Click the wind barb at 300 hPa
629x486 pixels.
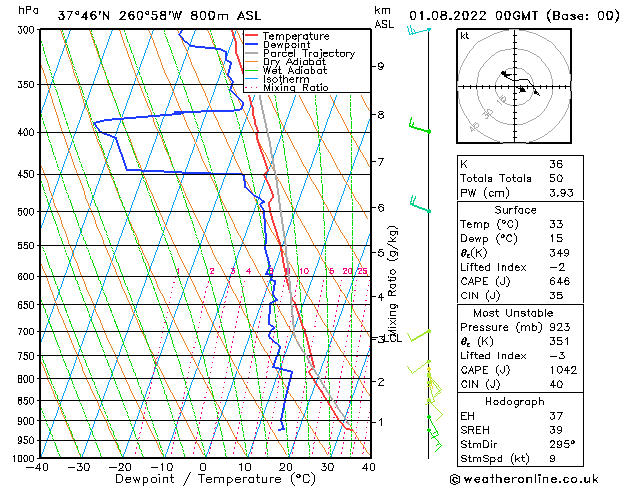click(419, 30)
